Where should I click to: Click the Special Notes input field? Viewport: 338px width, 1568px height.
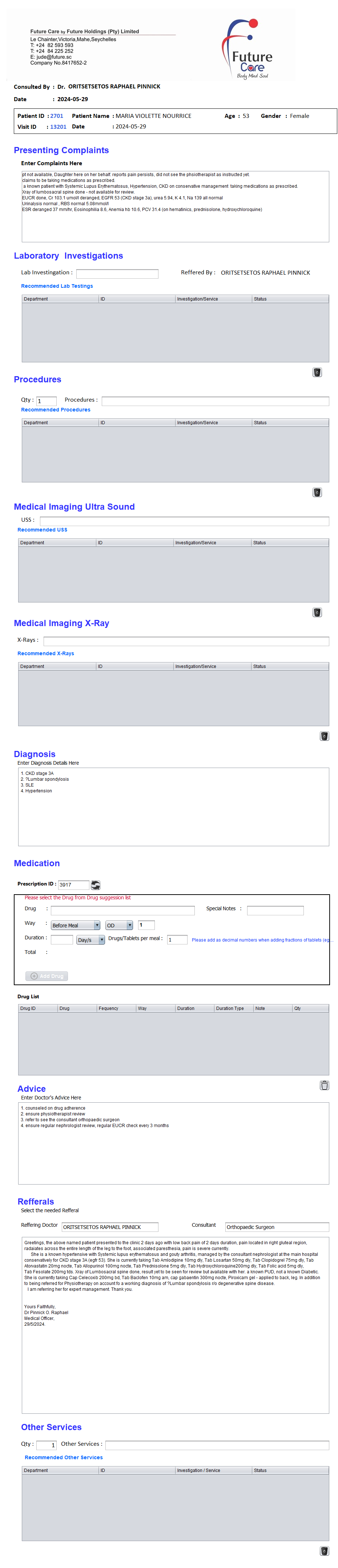(x=275, y=910)
